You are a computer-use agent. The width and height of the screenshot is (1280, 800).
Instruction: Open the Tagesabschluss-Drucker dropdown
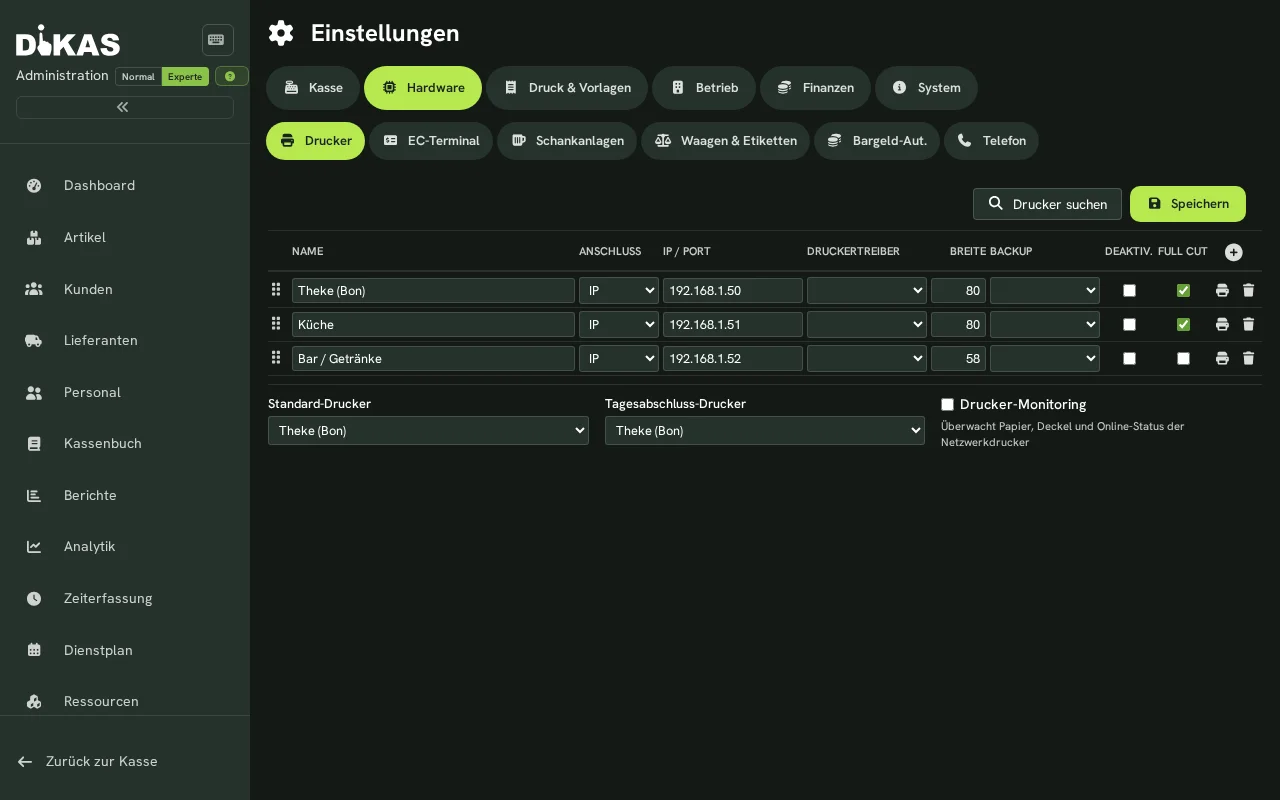click(x=765, y=430)
